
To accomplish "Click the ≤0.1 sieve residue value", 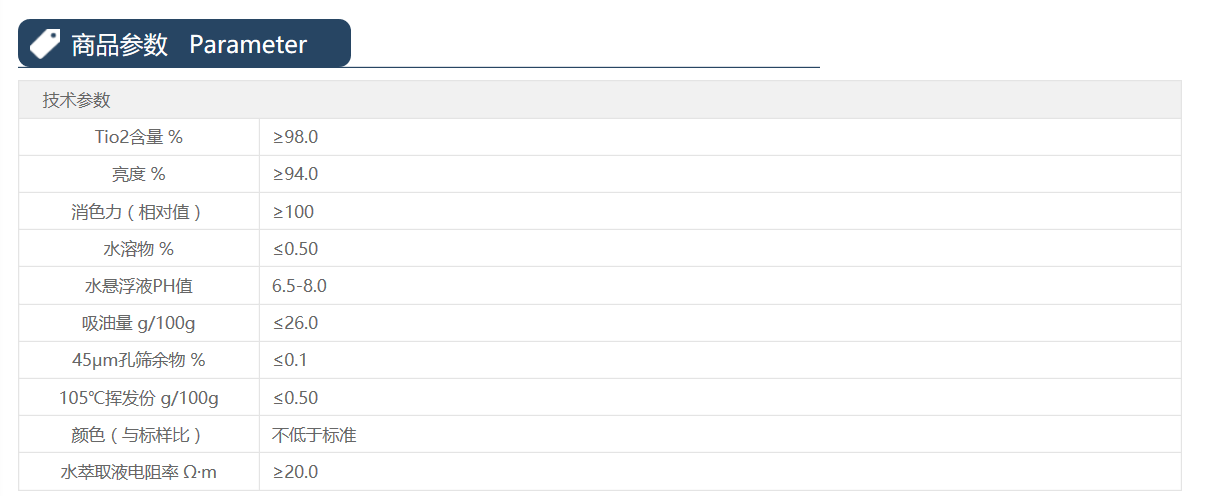I will (290, 360).
